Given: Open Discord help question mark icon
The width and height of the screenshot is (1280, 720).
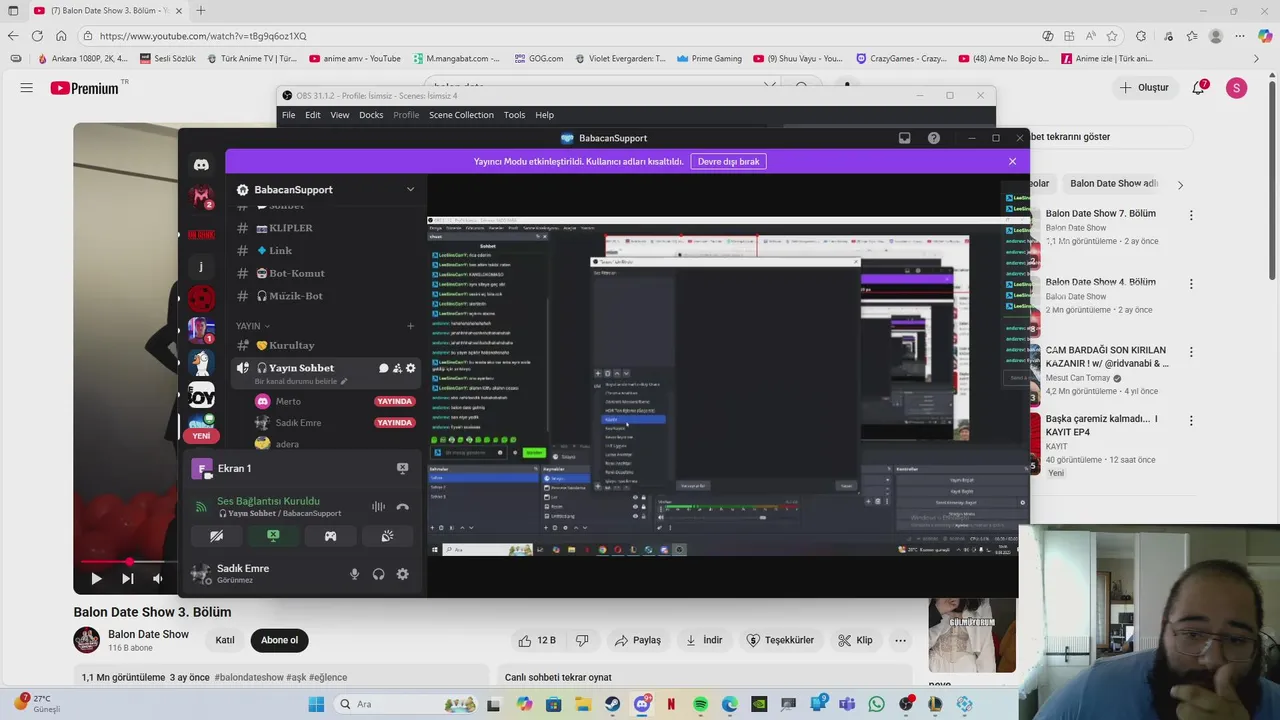Looking at the screenshot, I should (x=934, y=138).
